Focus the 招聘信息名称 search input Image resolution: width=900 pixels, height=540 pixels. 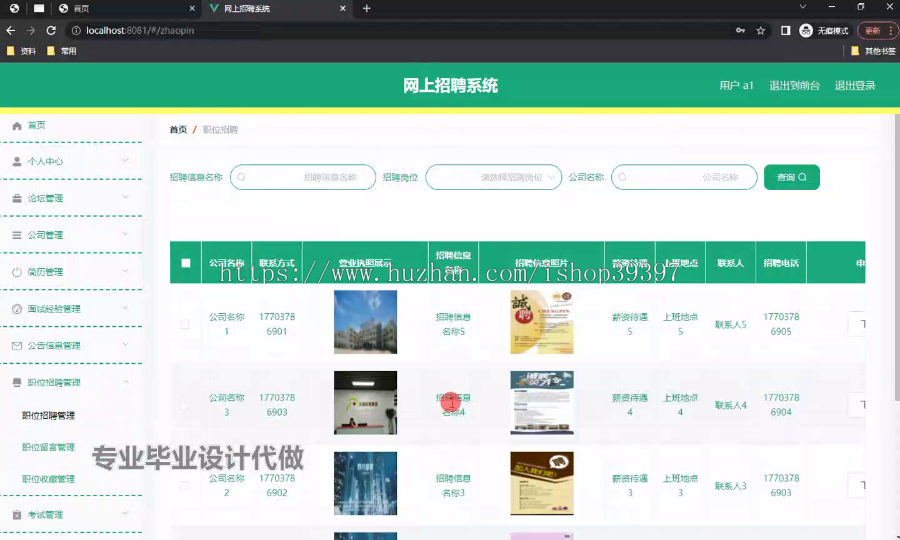[x=303, y=177]
